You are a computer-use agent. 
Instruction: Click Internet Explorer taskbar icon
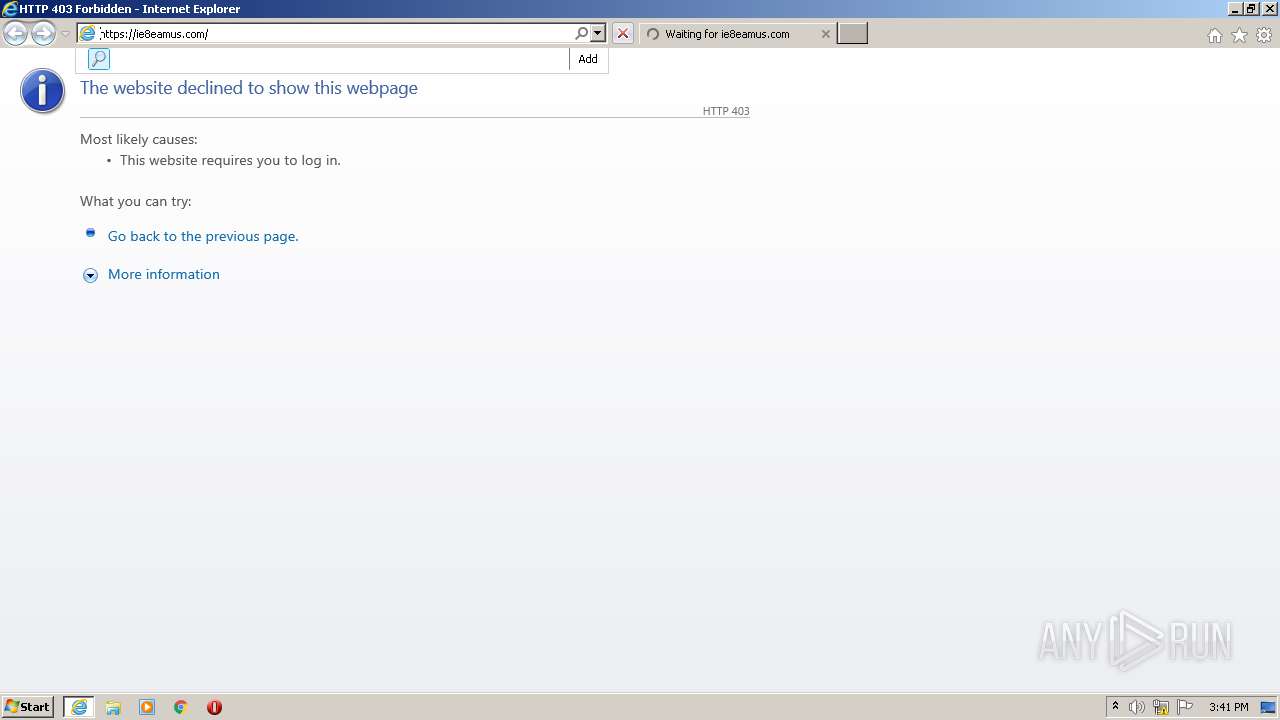79,707
